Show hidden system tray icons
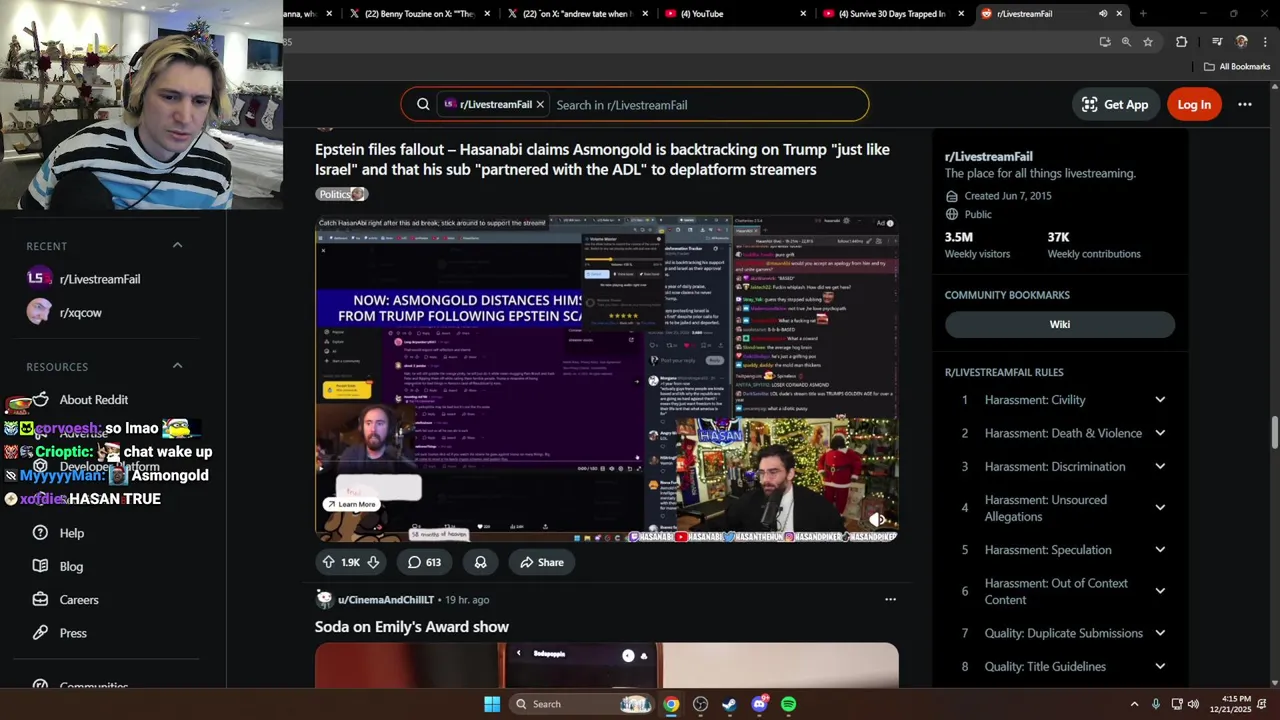The height and width of the screenshot is (720, 1280). tap(1134, 704)
